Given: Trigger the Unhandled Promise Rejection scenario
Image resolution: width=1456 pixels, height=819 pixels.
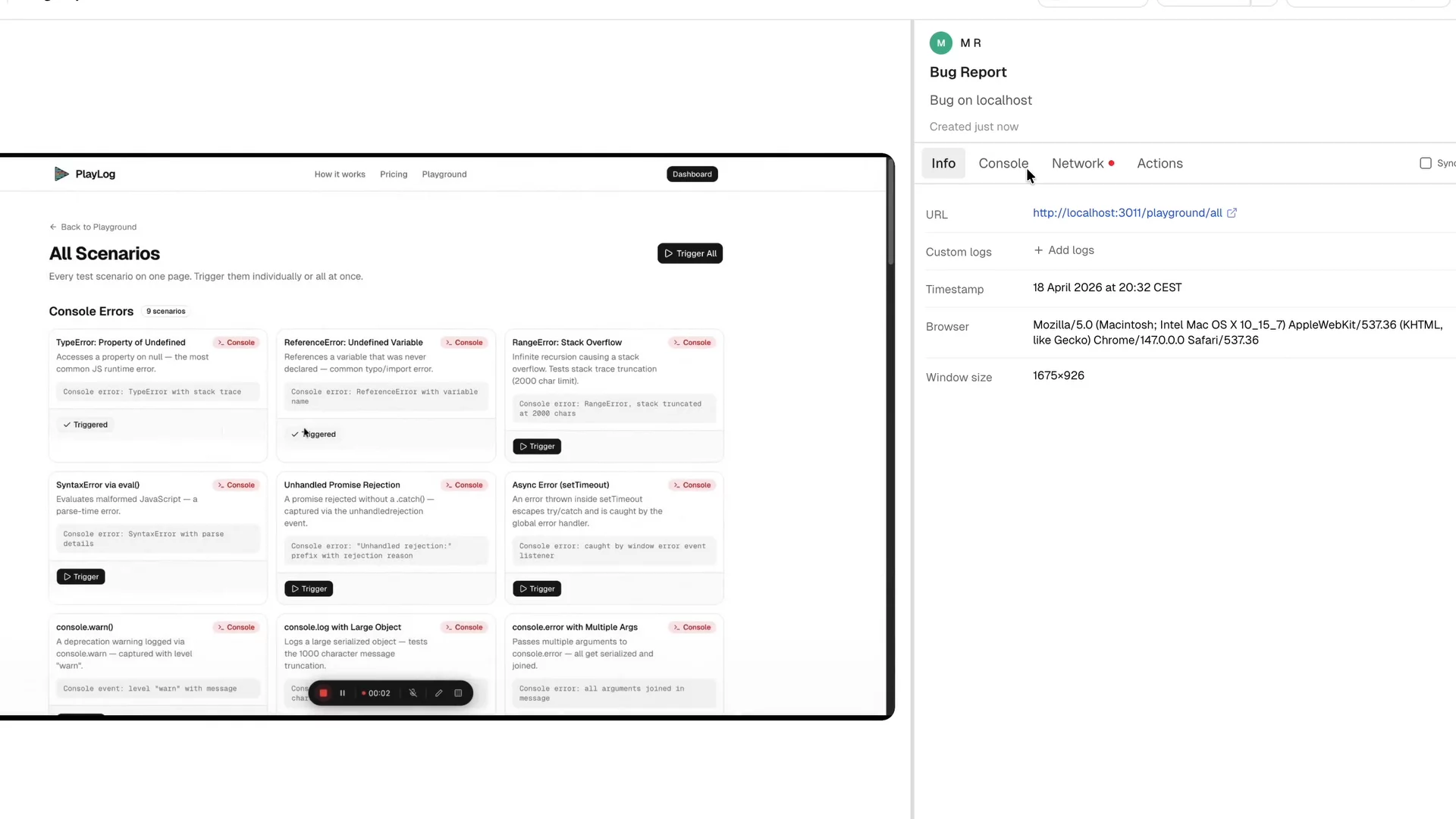Looking at the screenshot, I should point(309,589).
